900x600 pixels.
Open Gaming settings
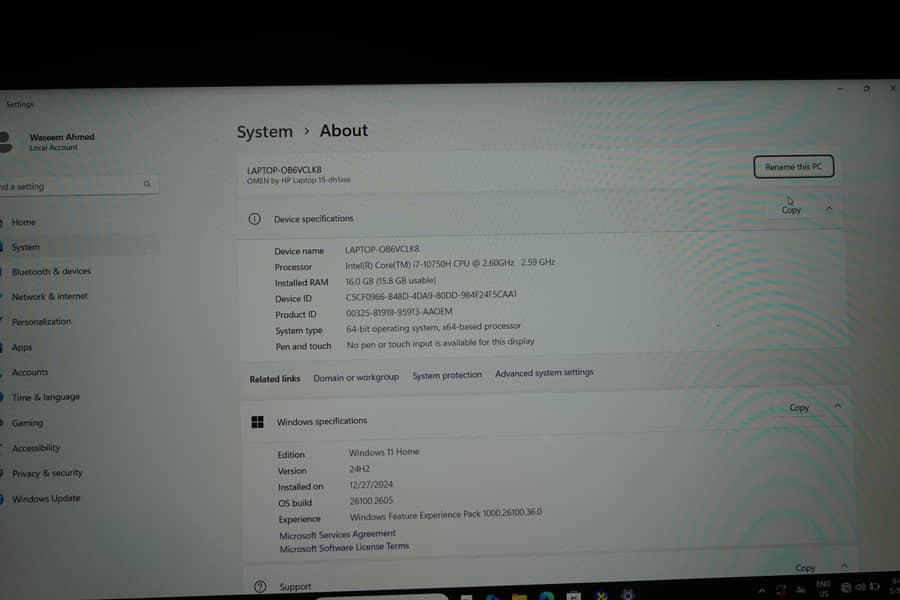point(27,423)
